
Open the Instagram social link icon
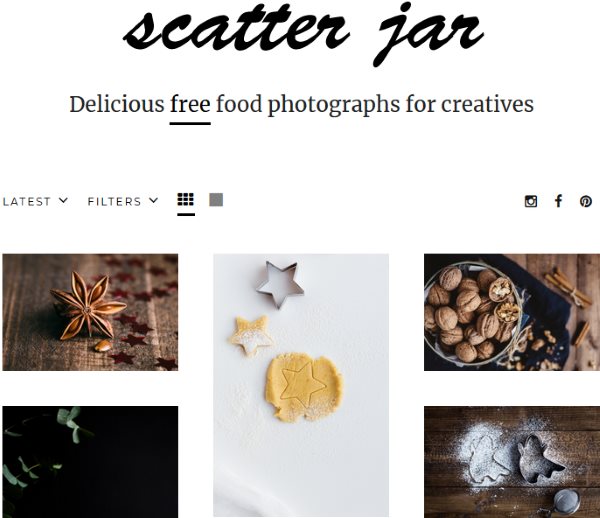click(531, 201)
